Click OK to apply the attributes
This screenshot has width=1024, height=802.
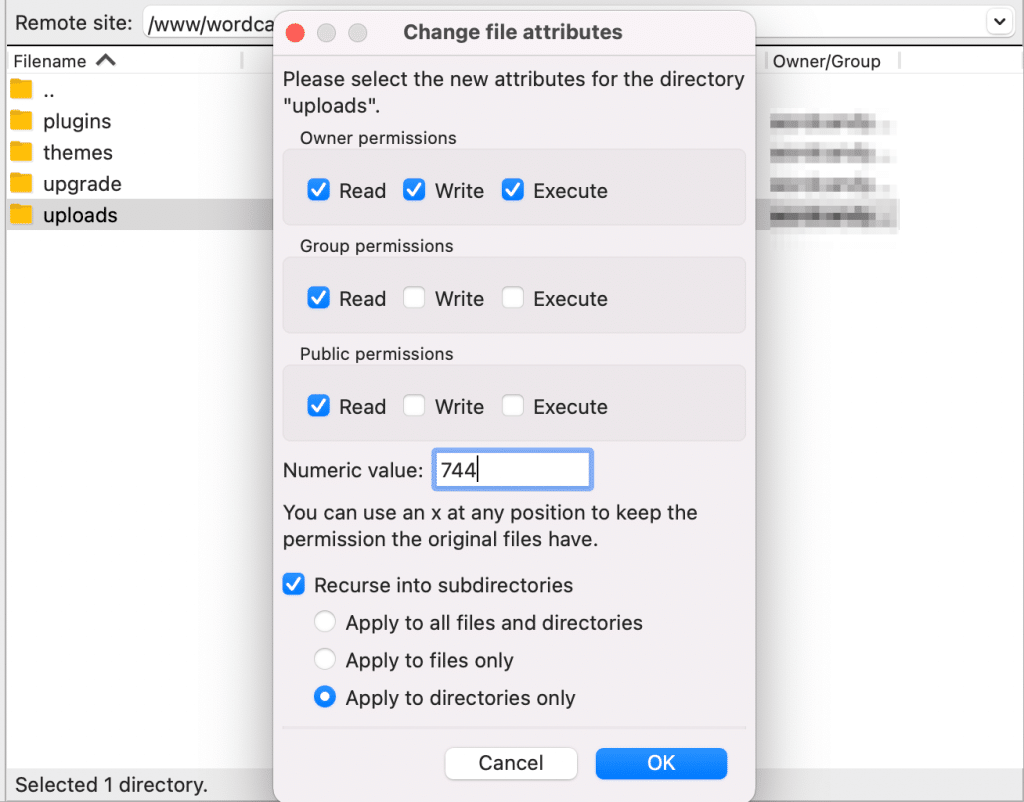click(661, 763)
